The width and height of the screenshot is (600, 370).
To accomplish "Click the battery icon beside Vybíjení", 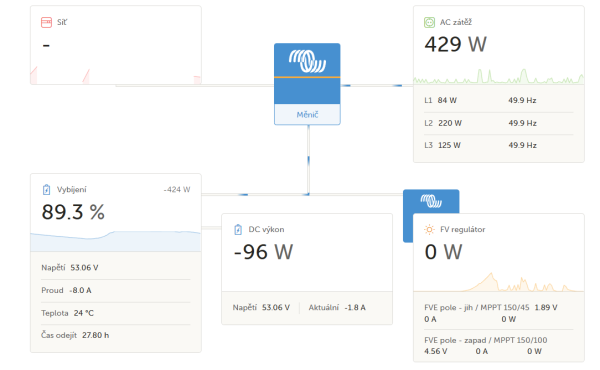I will click(46, 189).
